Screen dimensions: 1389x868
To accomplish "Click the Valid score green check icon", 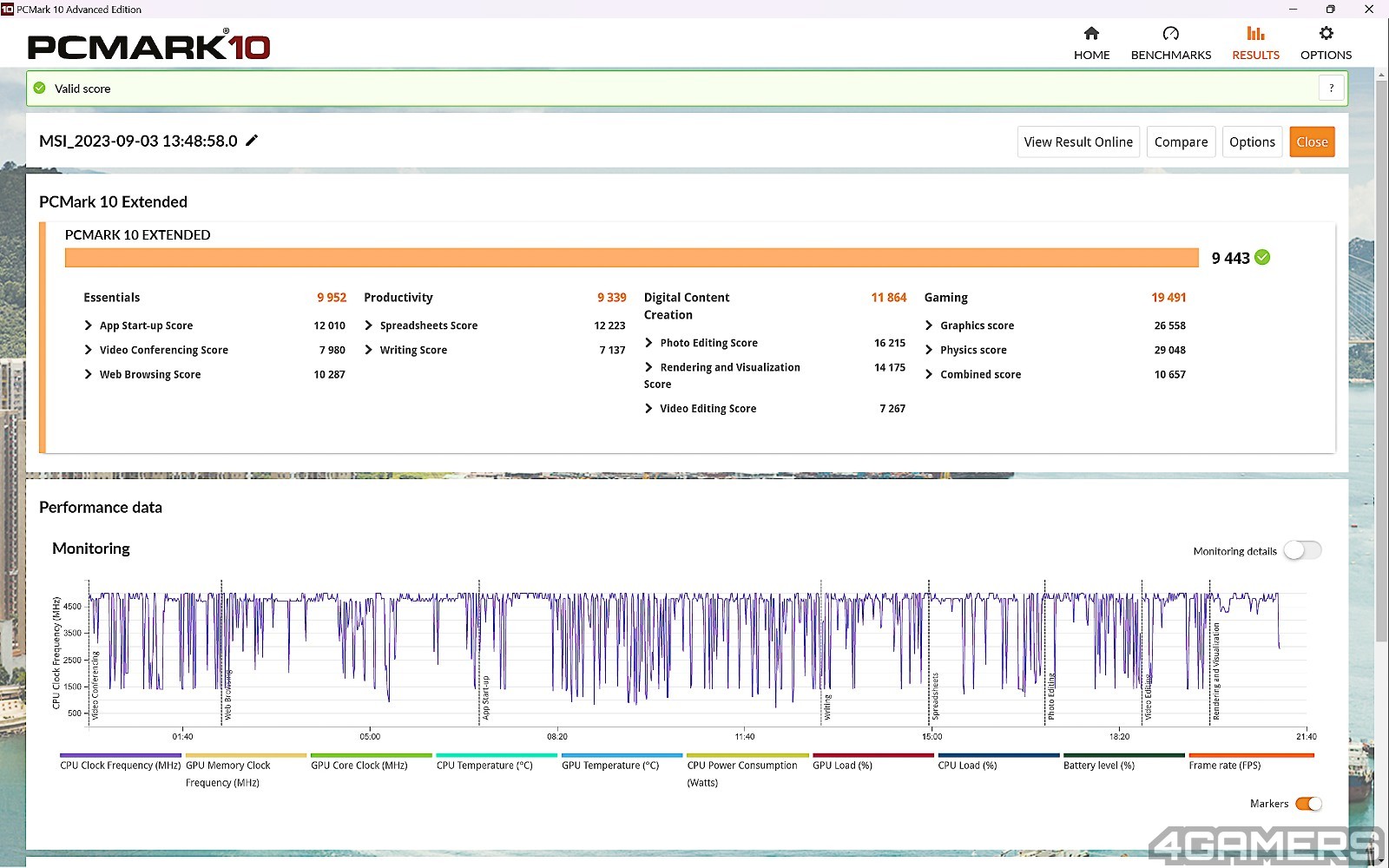I will point(39,88).
